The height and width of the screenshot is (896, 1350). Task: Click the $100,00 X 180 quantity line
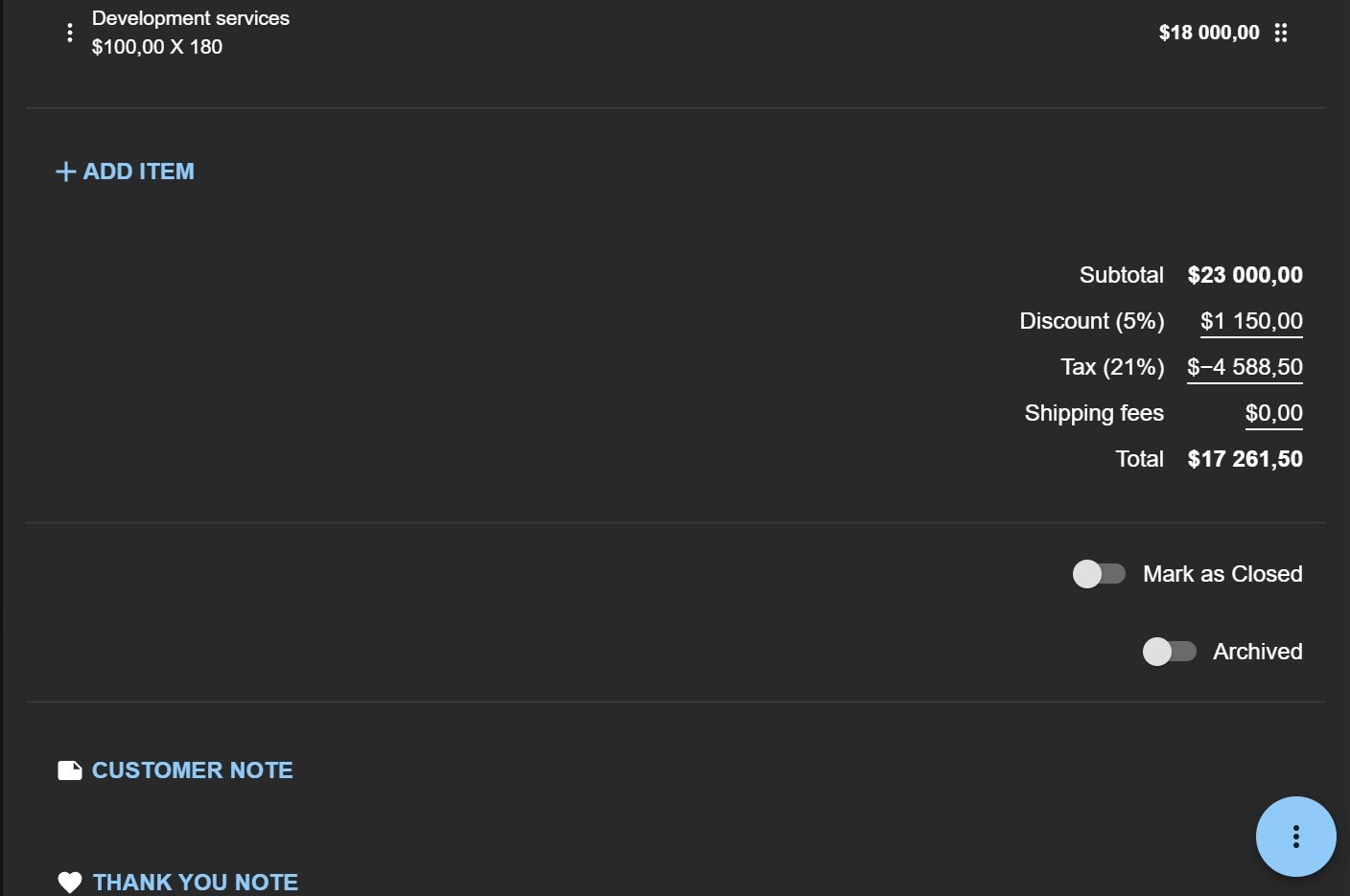coord(157,47)
